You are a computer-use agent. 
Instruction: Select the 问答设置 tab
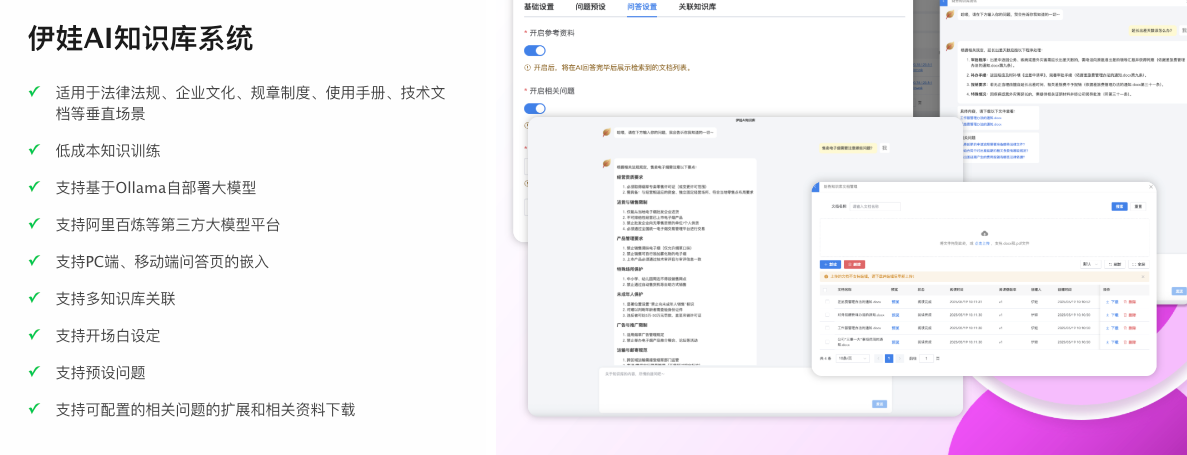(x=642, y=7)
